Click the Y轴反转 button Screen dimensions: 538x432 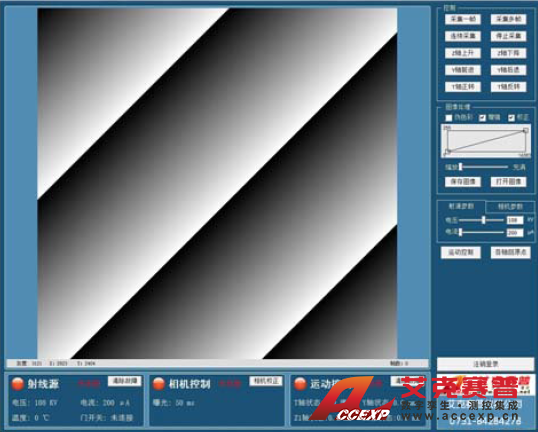coord(508,86)
